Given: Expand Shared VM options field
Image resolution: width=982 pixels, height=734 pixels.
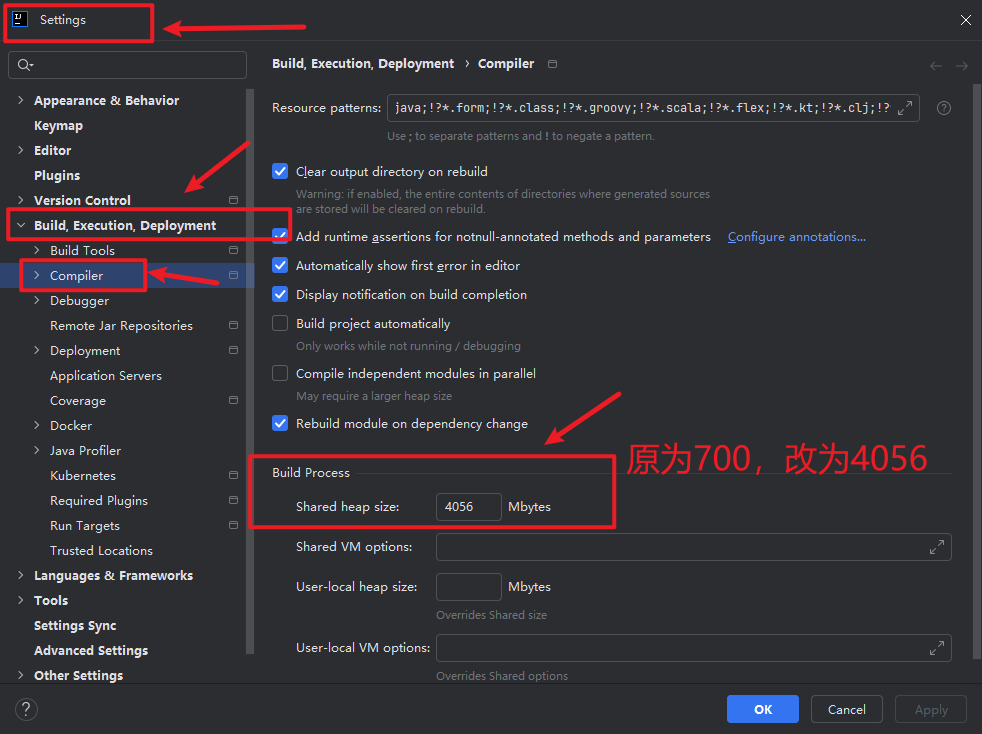Looking at the screenshot, I should [937, 547].
